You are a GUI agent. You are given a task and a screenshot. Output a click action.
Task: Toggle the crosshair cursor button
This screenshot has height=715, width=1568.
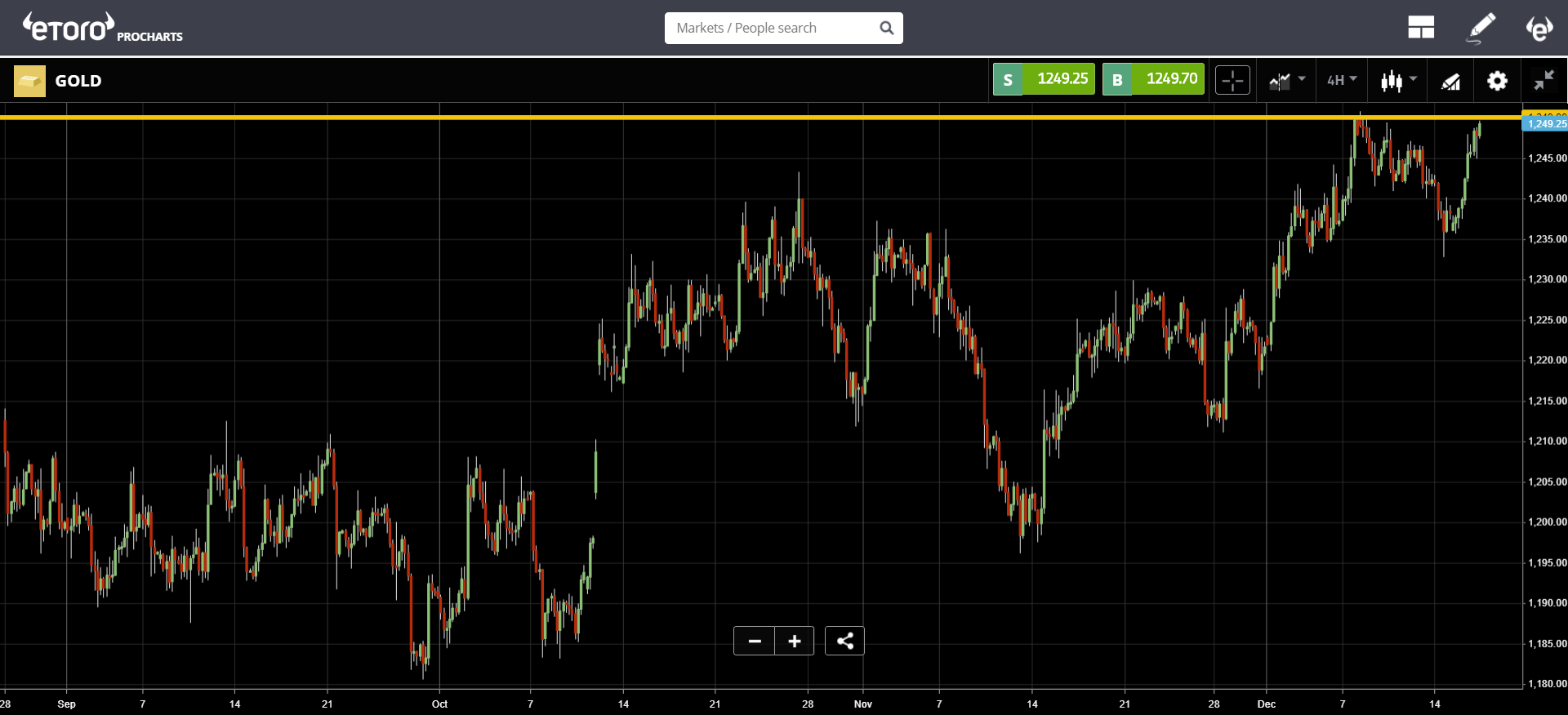point(1232,80)
